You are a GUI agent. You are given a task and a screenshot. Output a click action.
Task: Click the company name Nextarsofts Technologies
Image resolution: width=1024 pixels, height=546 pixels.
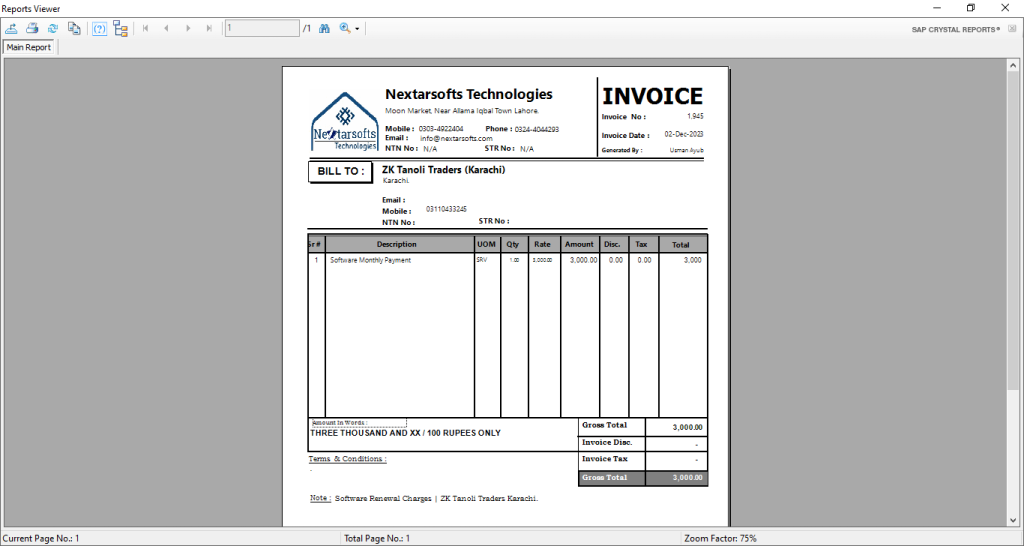pos(468,94)
